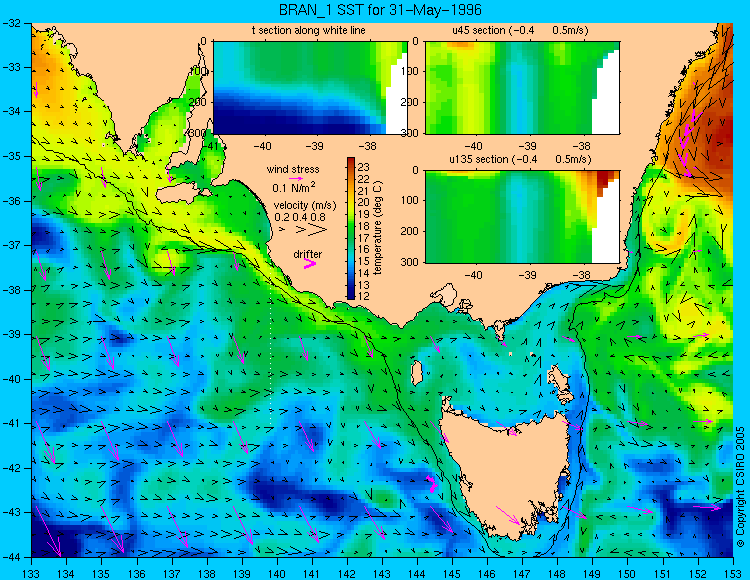Click the 'velocity (m/s)' legend label
This screenshot has height=580, width=750.
305,206
